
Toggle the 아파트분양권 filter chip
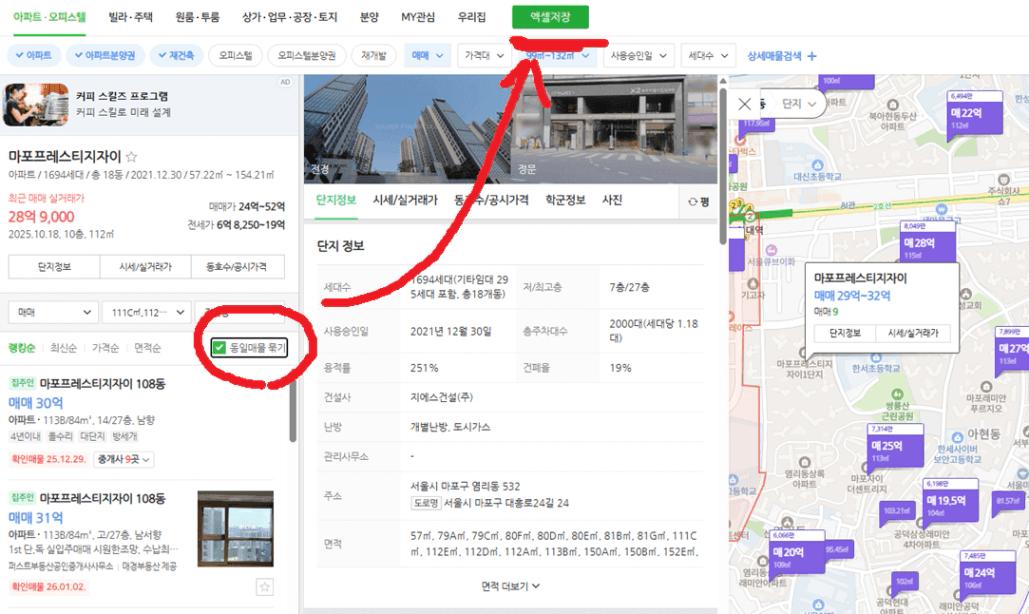coord(105,56)
